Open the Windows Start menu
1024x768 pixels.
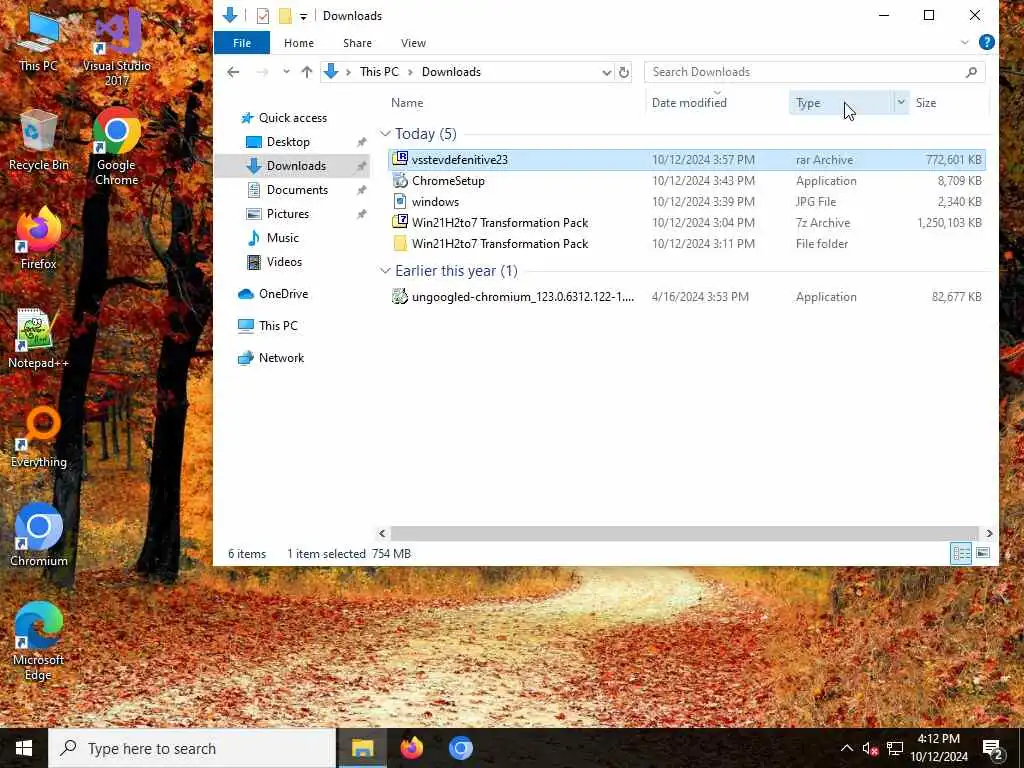pyautogui.click(x=24, y=748)
